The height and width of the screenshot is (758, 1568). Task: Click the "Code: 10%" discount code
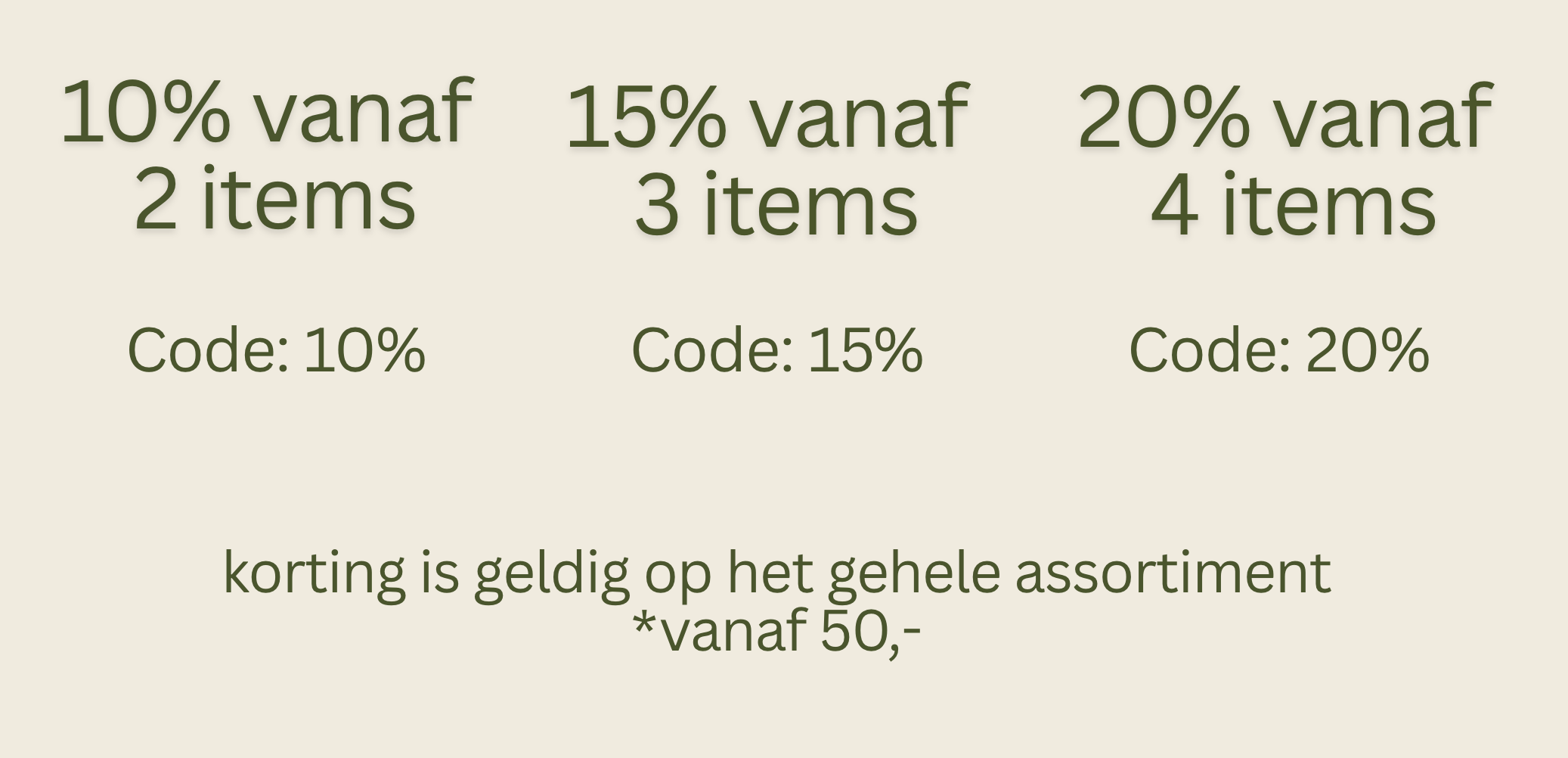pos(276,350)
